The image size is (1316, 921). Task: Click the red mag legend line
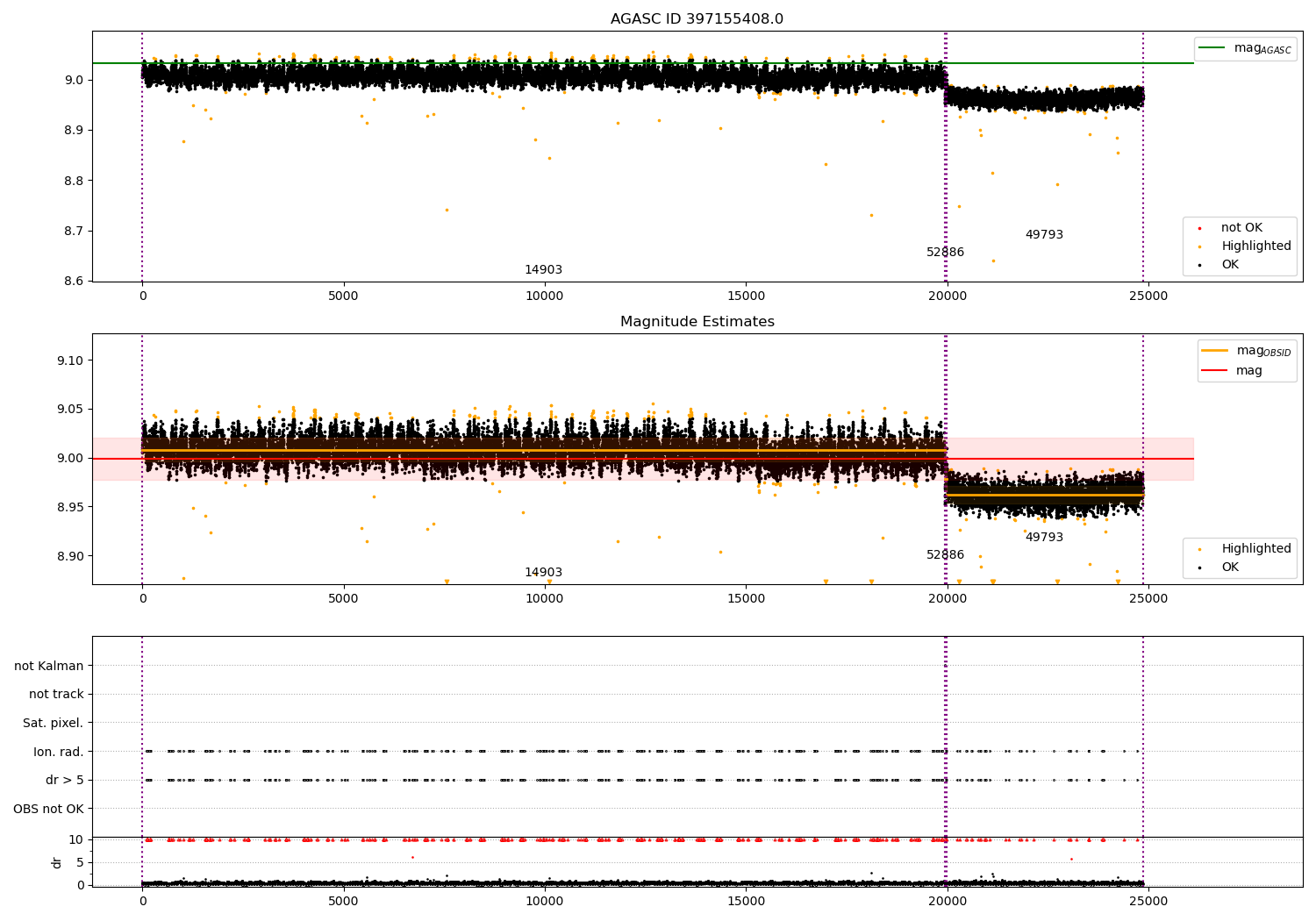tap(1215, 371)
